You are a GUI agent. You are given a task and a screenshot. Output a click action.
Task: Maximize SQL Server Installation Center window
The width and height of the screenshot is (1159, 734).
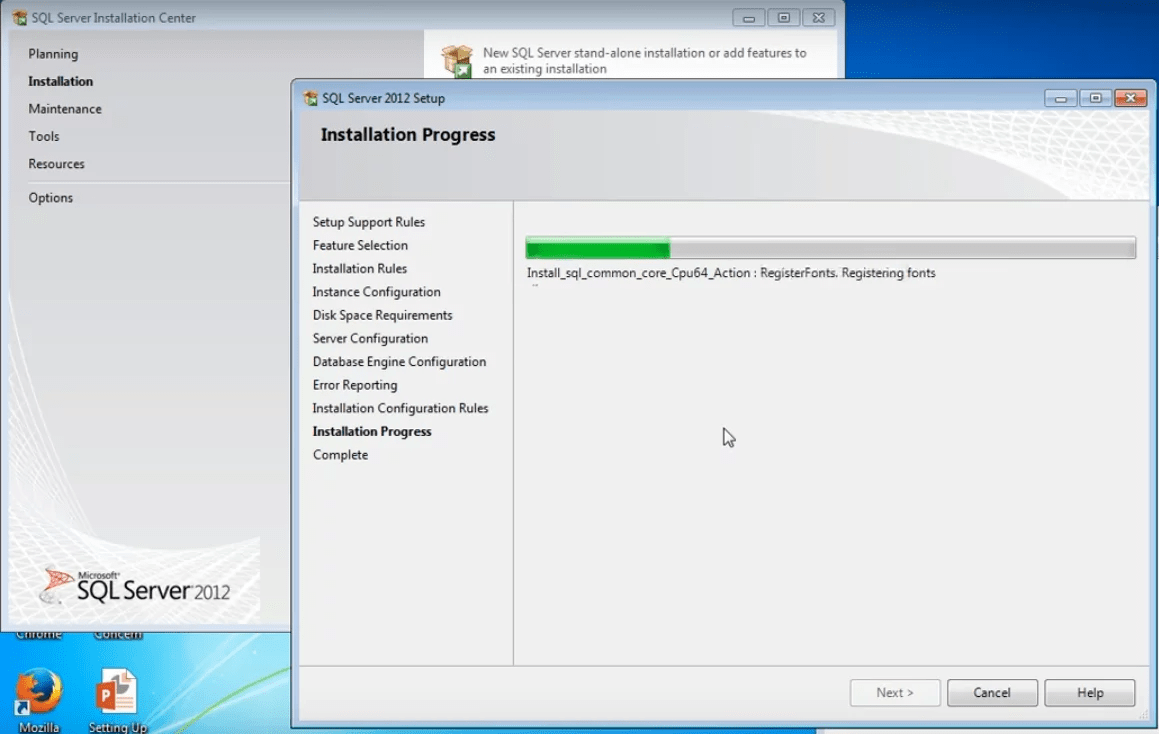(x=784, y=18)
